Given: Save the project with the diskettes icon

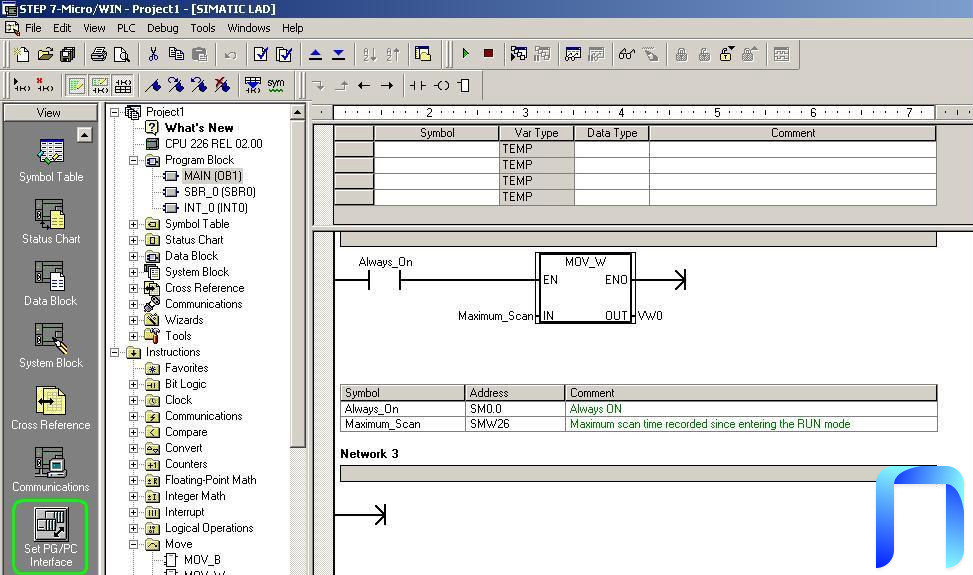Looking at the screenshot, I should click(x=68, y=55).
